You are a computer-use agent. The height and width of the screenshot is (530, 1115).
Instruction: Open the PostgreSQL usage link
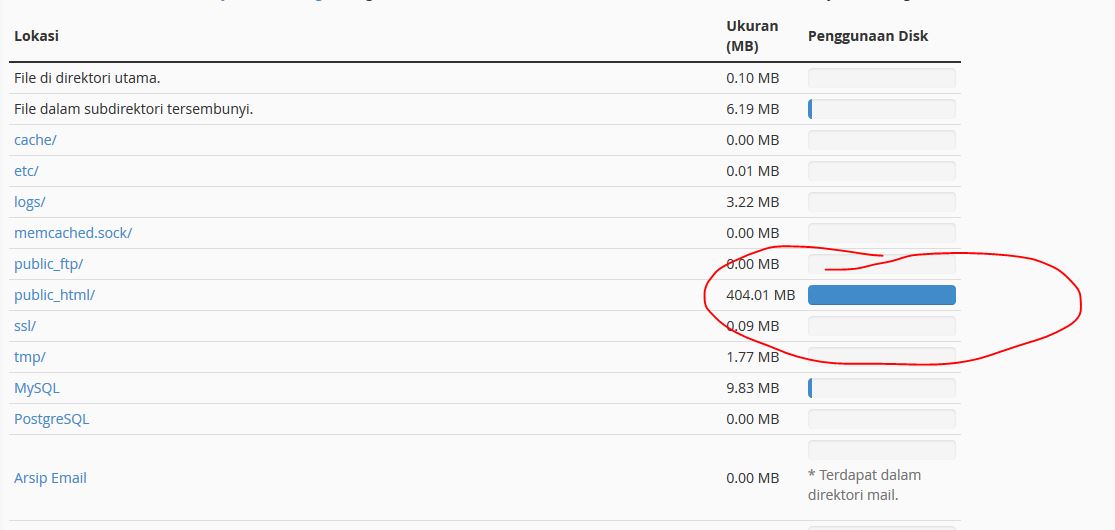click(52, 419)
